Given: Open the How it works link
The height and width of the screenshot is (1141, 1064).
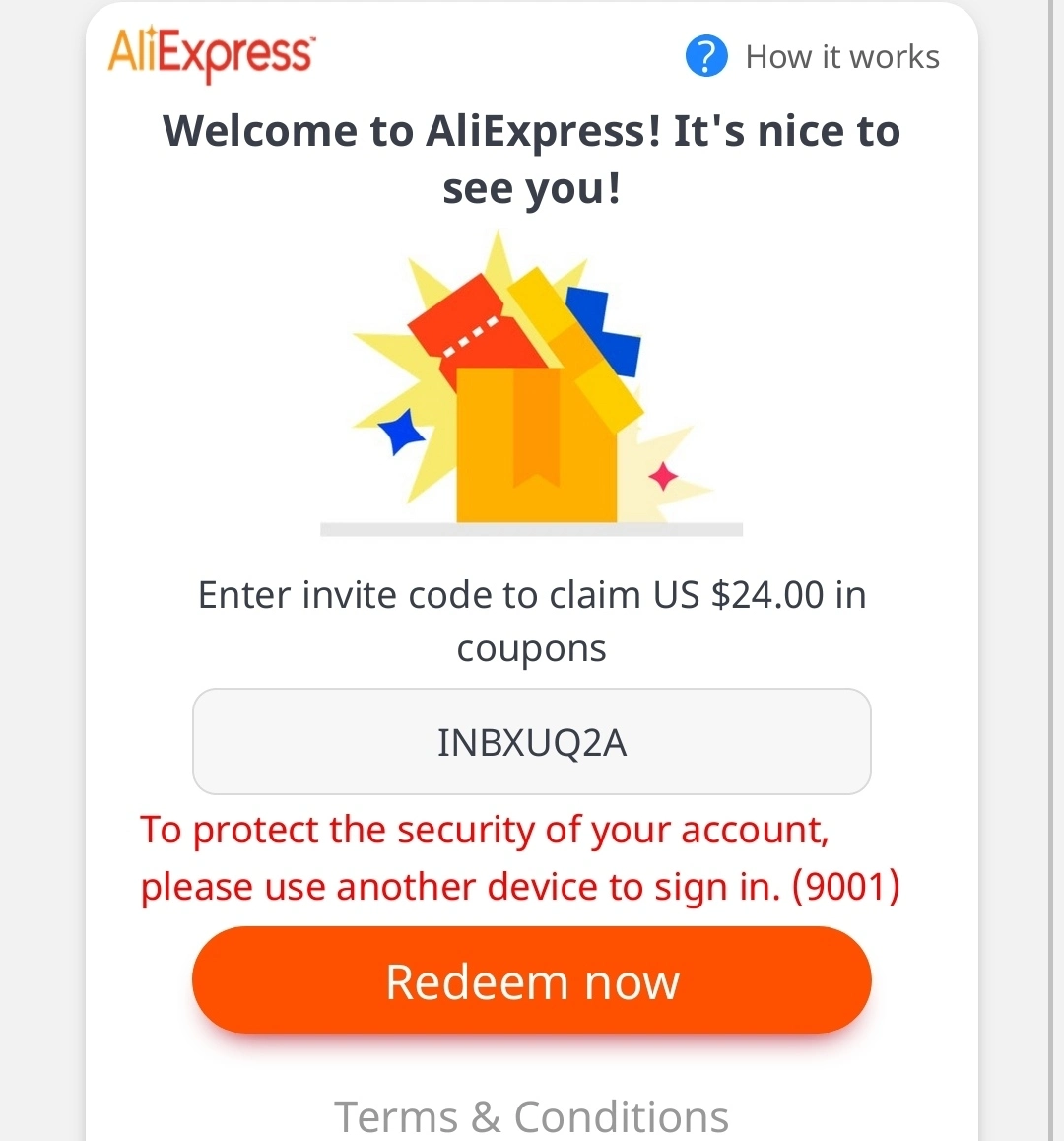Looking at the screenshot, I should [x=842, y=57].
